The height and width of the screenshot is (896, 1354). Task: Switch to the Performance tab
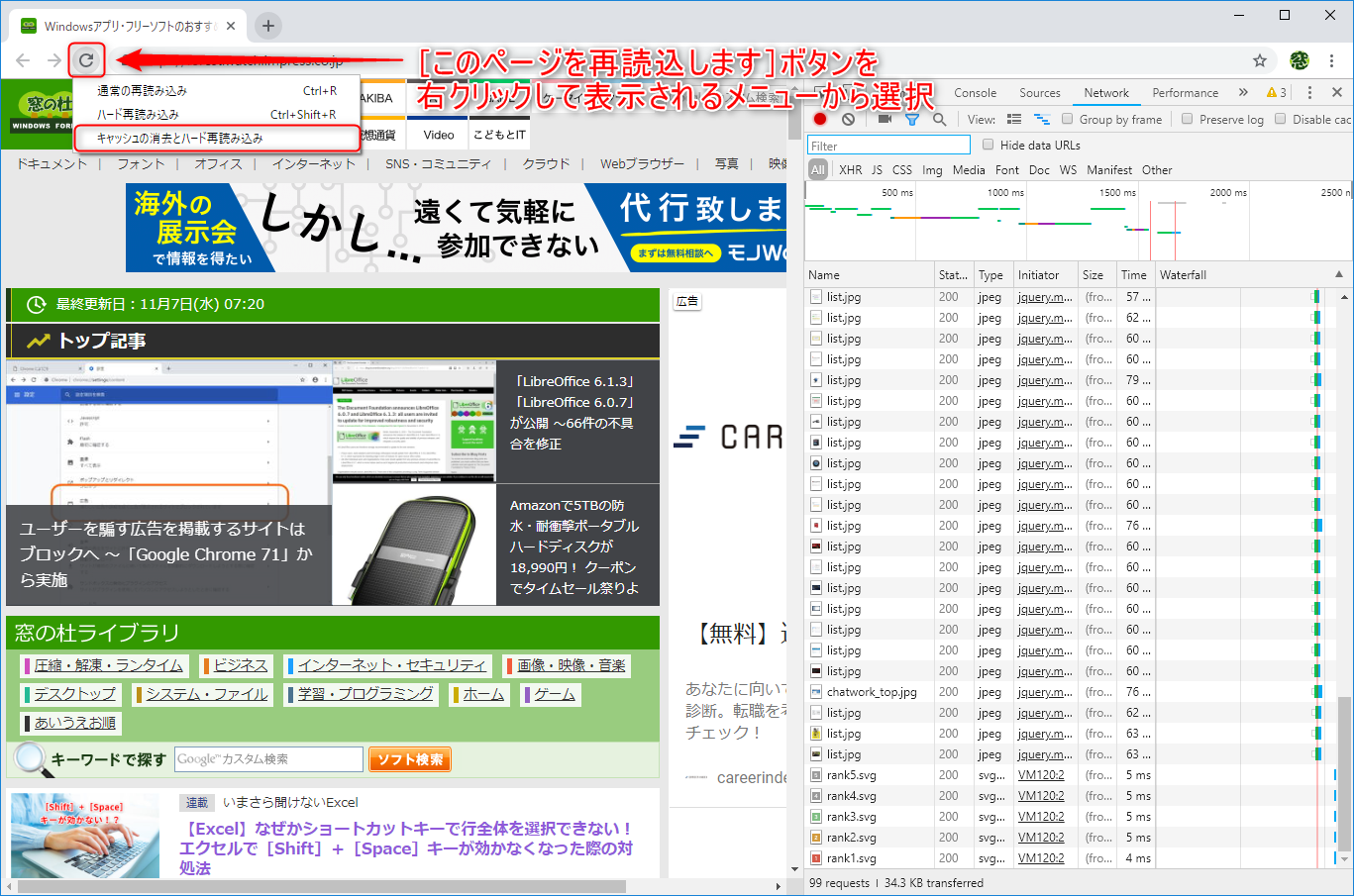tap(1186, 92)
